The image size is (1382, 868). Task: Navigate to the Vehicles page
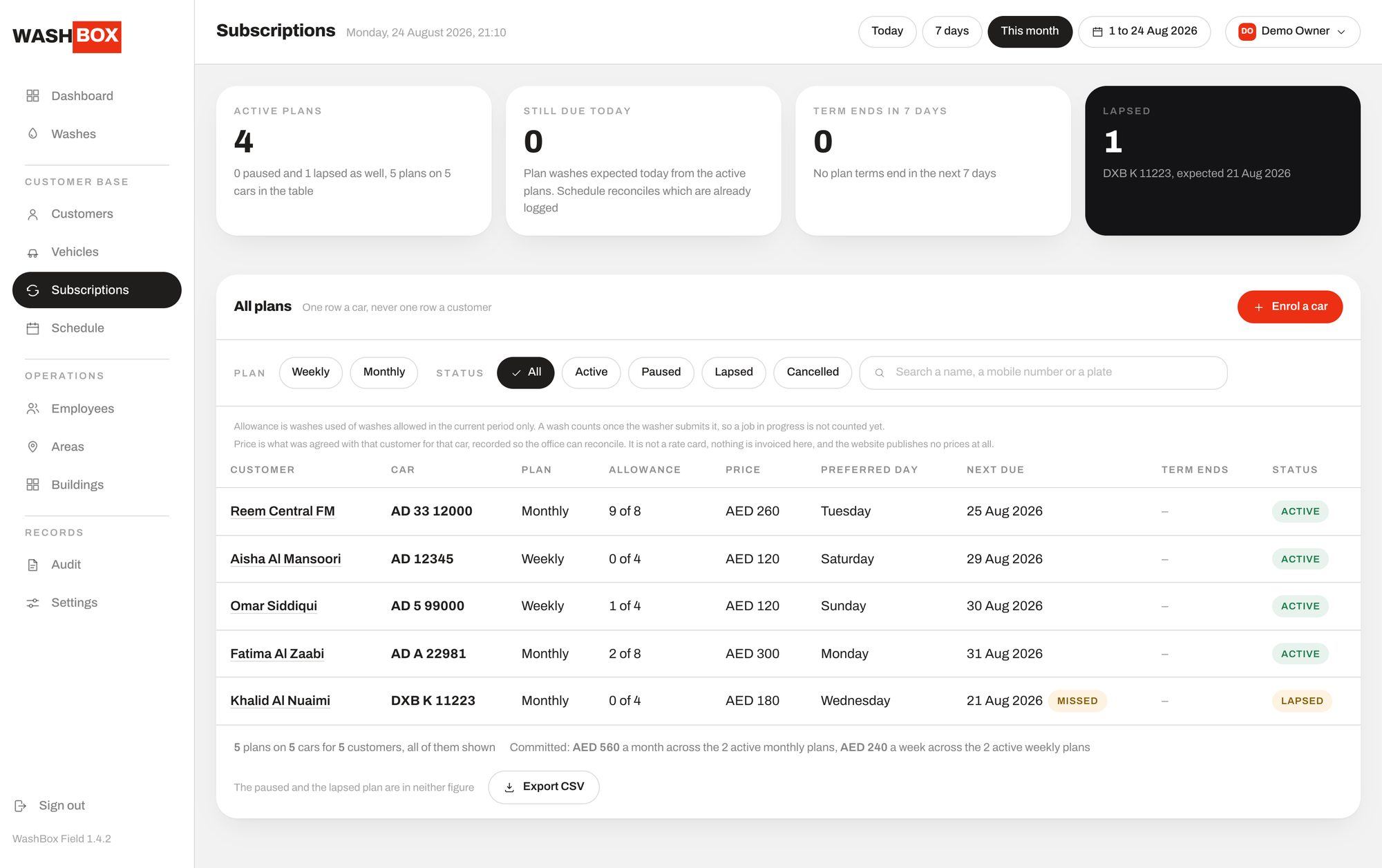pyautogui.click(x=97, y=252)
